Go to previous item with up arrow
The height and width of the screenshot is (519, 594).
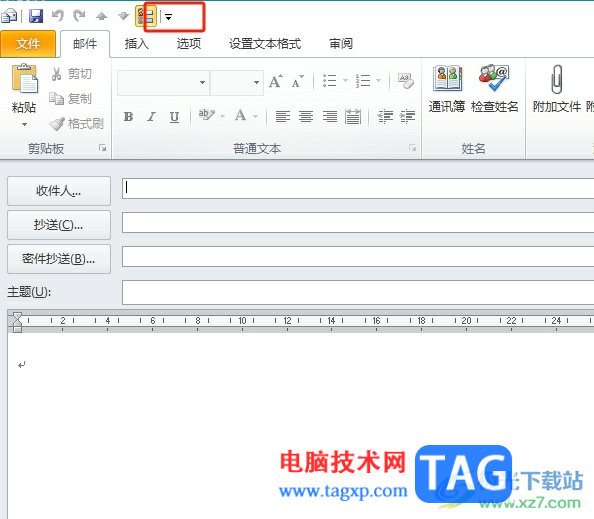point(102,16)
